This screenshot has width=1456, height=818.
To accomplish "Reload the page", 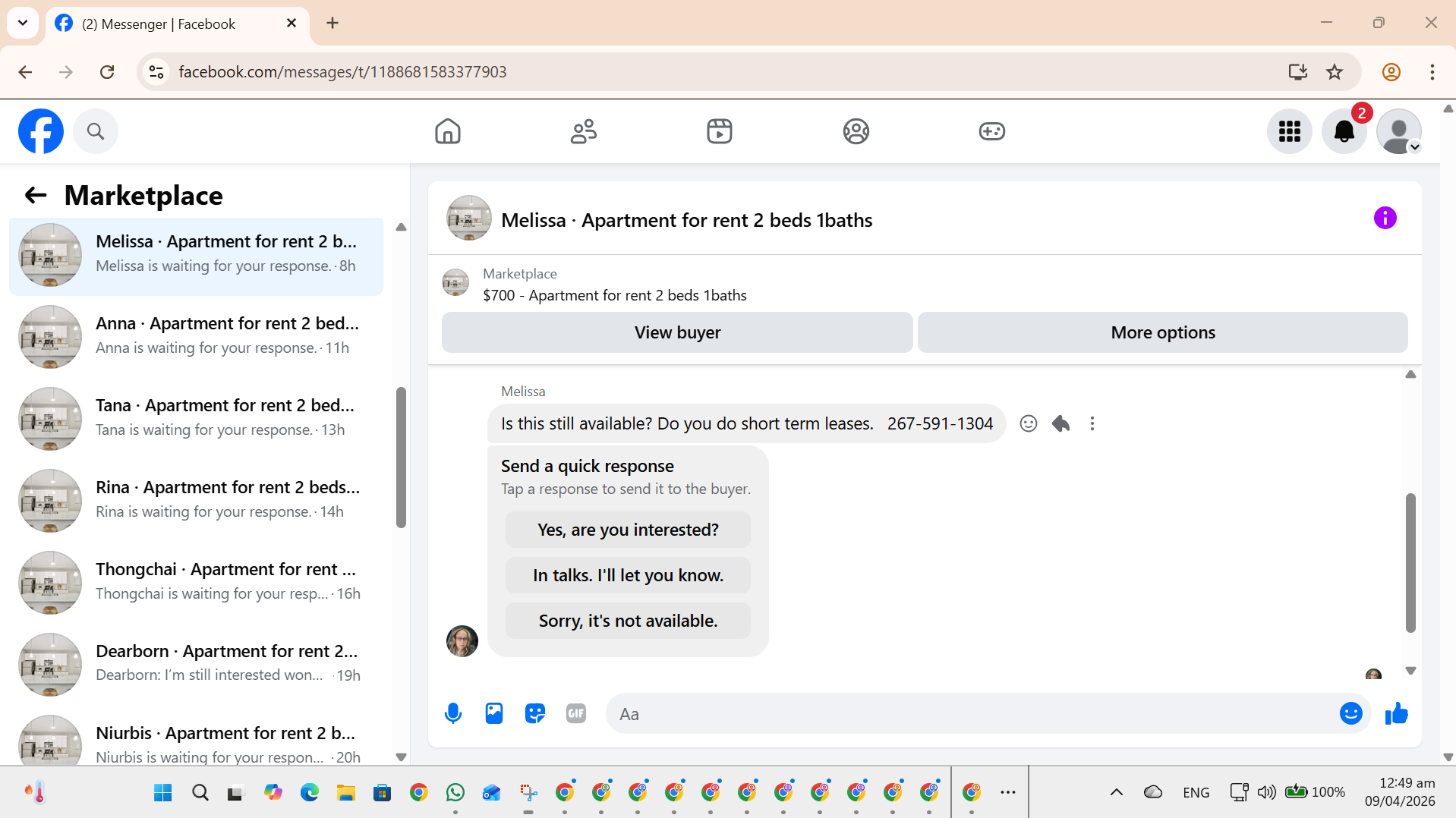I will point(107,72).
